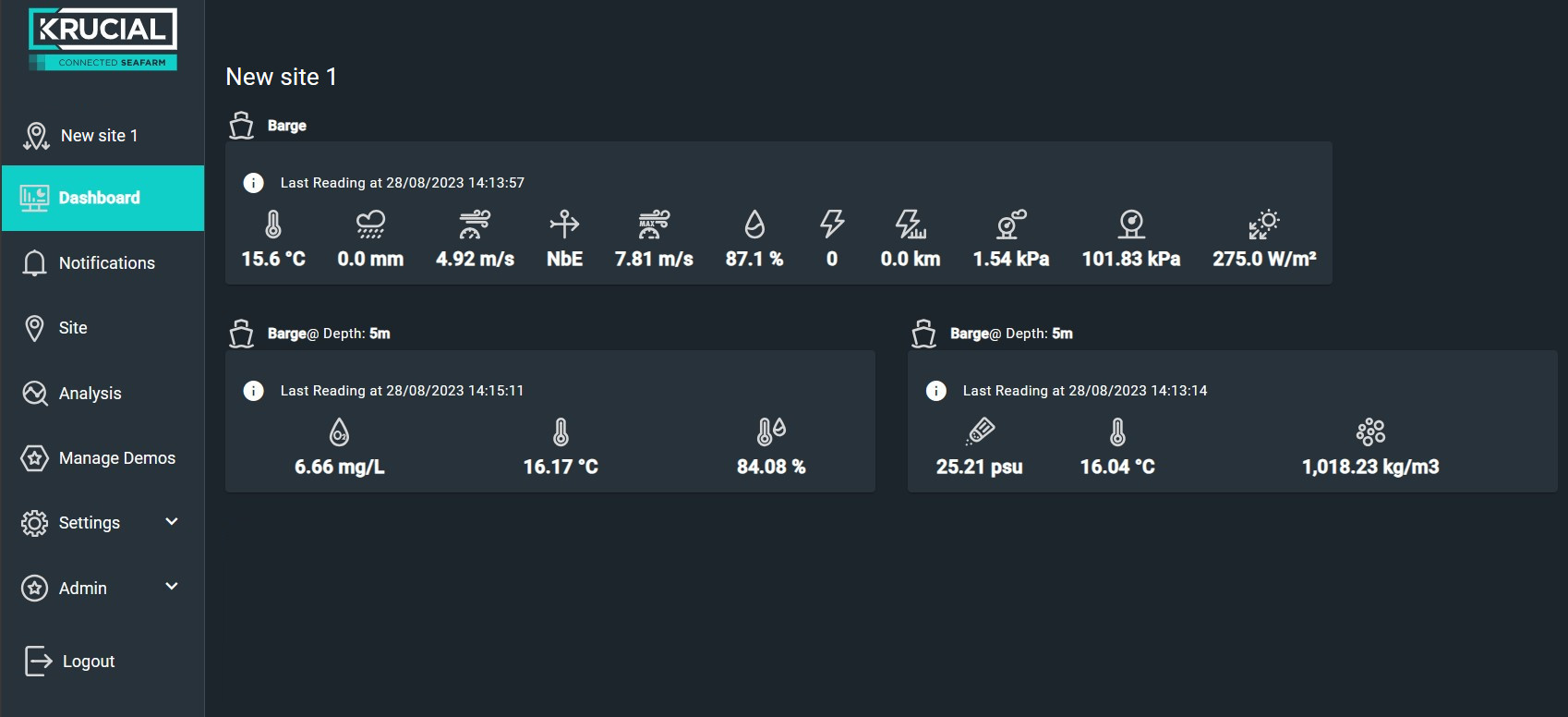Click the barometric pressure gauge icon above 101.83 kPa

pyautogui.click(x=1131, y=225)
